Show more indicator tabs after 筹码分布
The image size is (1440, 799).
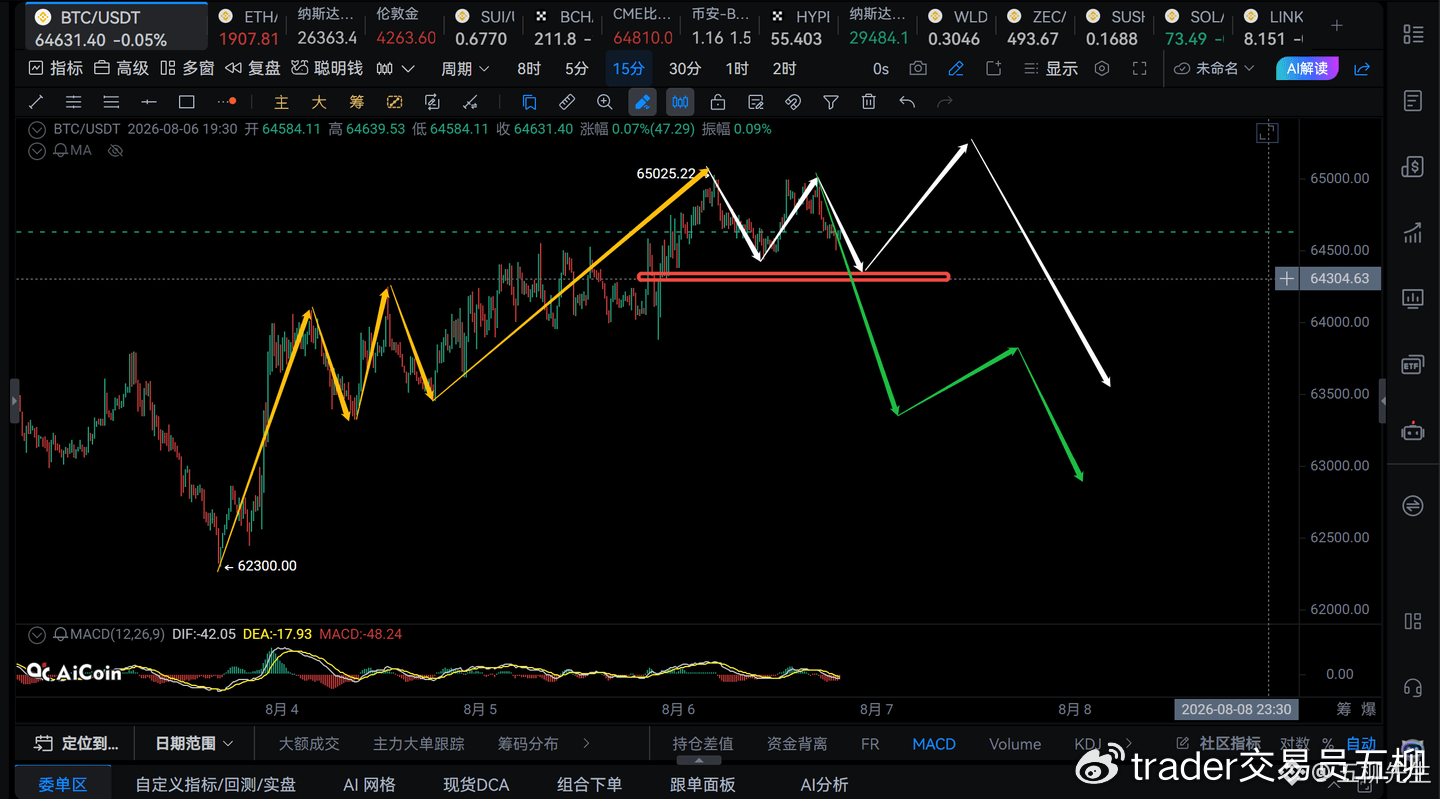click(x=586, y=744)
